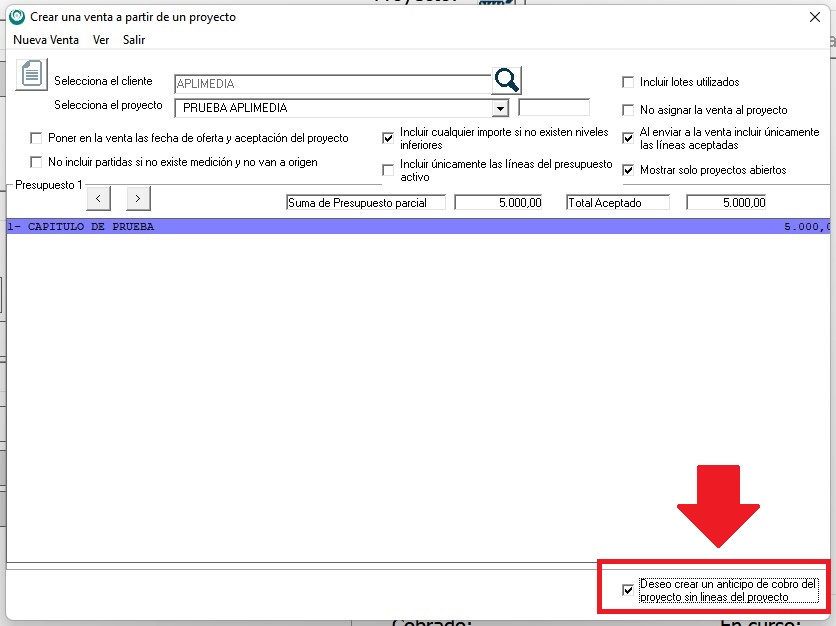This screenshot has width=836, height=626.
Task: Click the application logo in title bar
Action: point(16,17)
